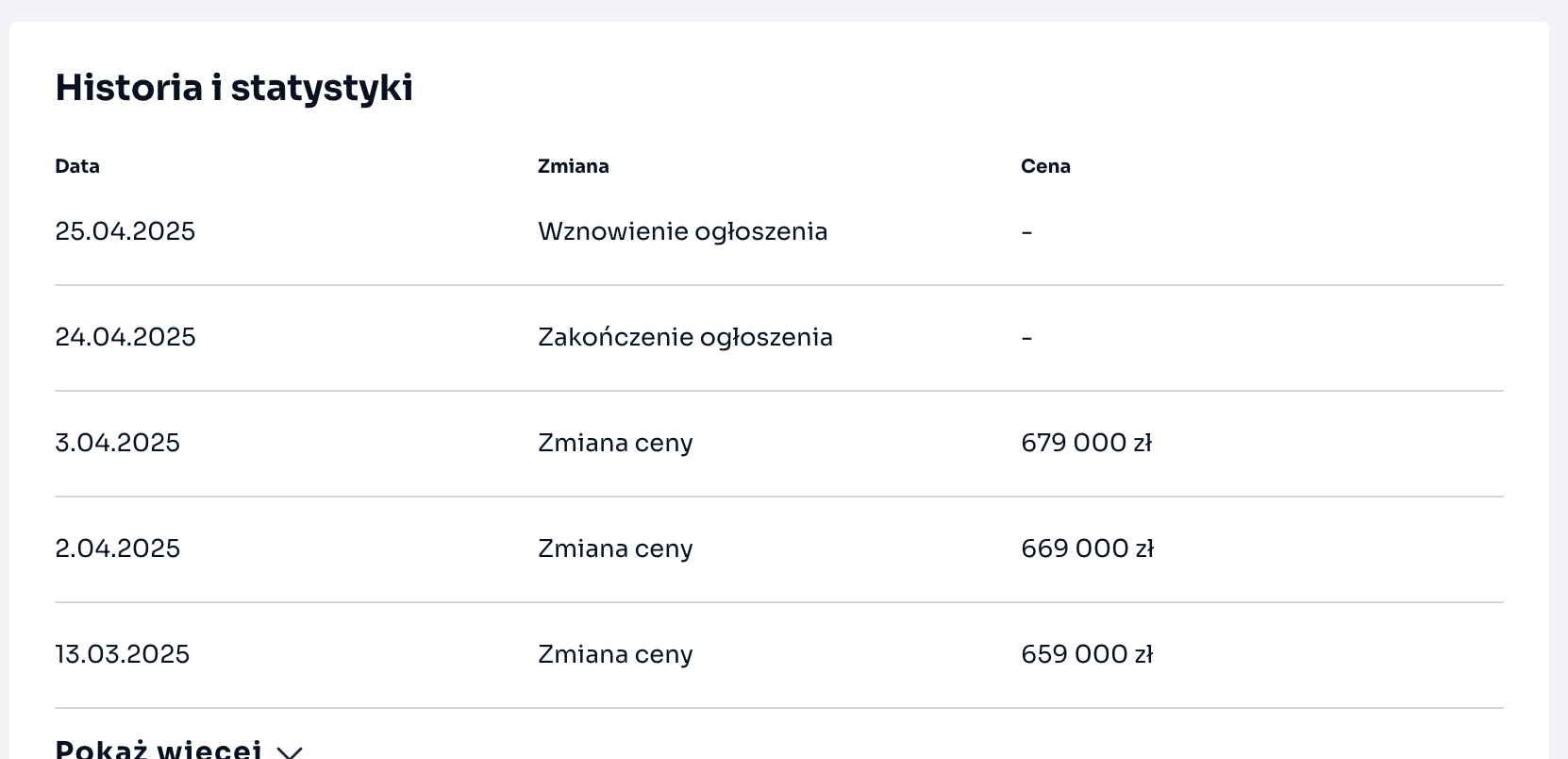The height and width of the screenshot is (759, 1568).
Task: Select the 2.04.2025 date cell
Action: tap(118, 548)
